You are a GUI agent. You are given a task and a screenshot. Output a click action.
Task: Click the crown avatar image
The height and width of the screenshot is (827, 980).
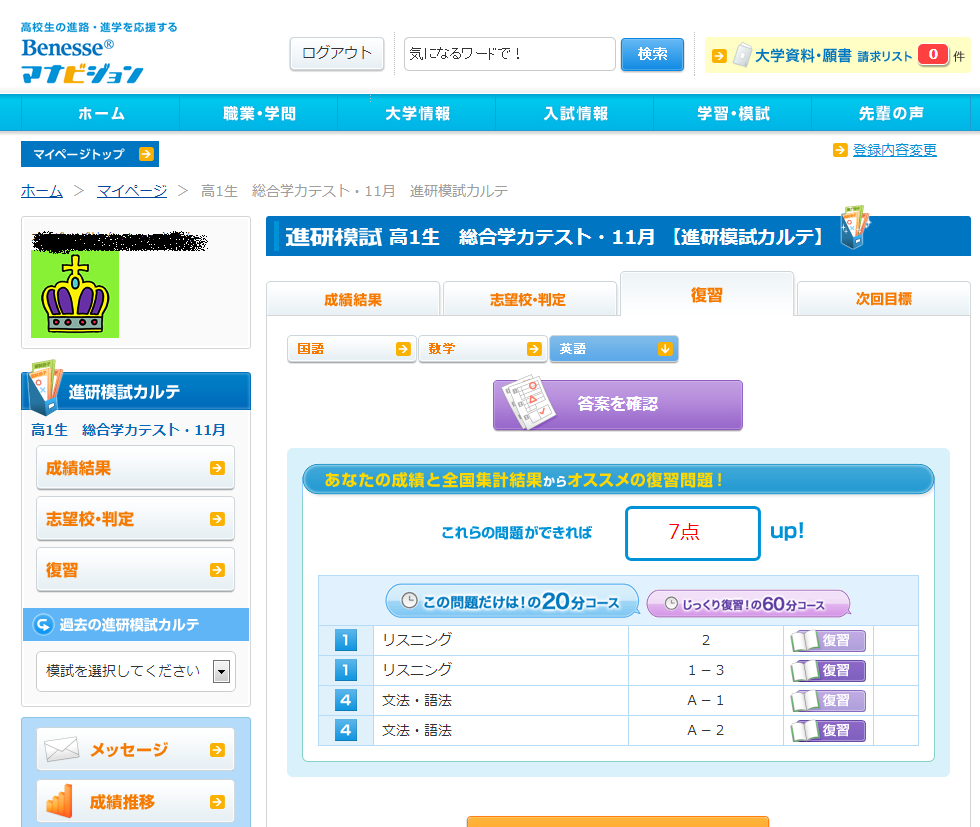pos(75,294)
